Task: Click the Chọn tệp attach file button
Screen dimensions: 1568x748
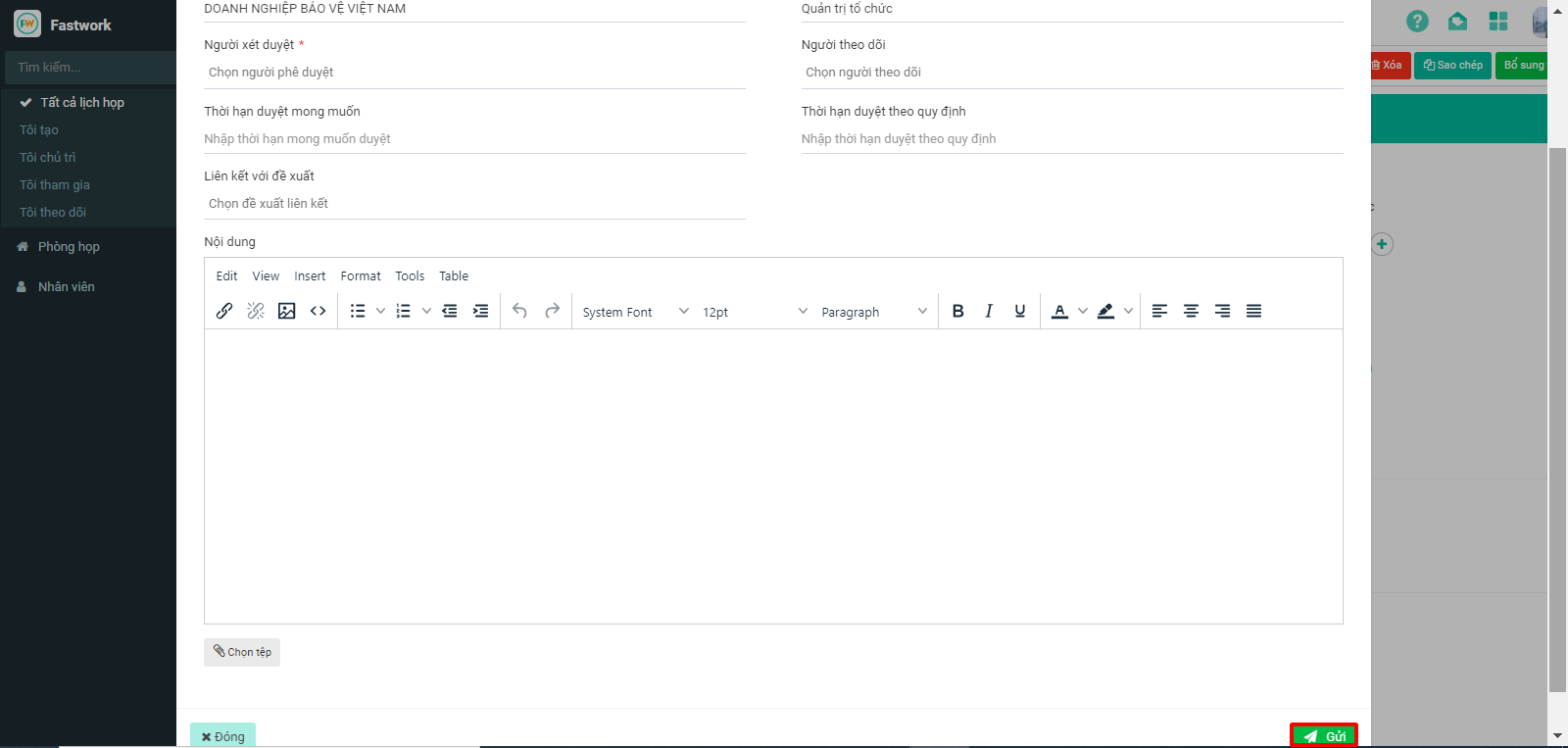Action: coord(242,652)
